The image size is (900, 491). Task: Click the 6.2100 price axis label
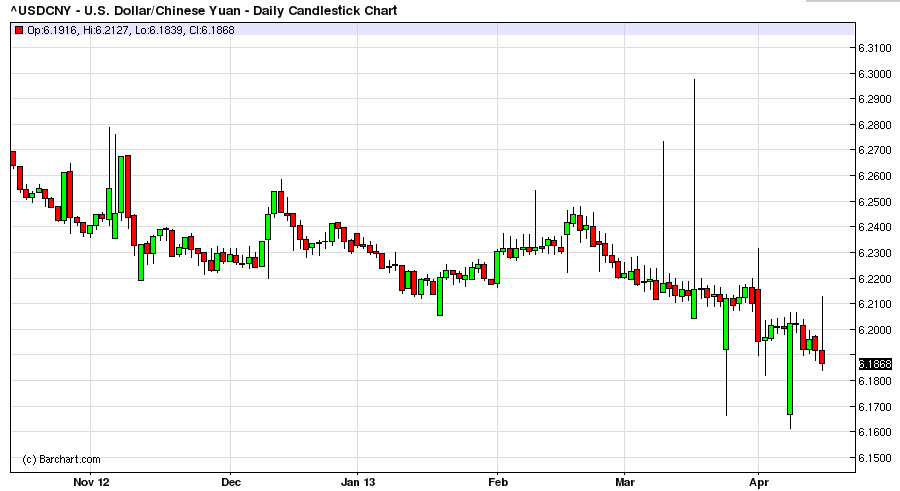click(x=875, y=304)
